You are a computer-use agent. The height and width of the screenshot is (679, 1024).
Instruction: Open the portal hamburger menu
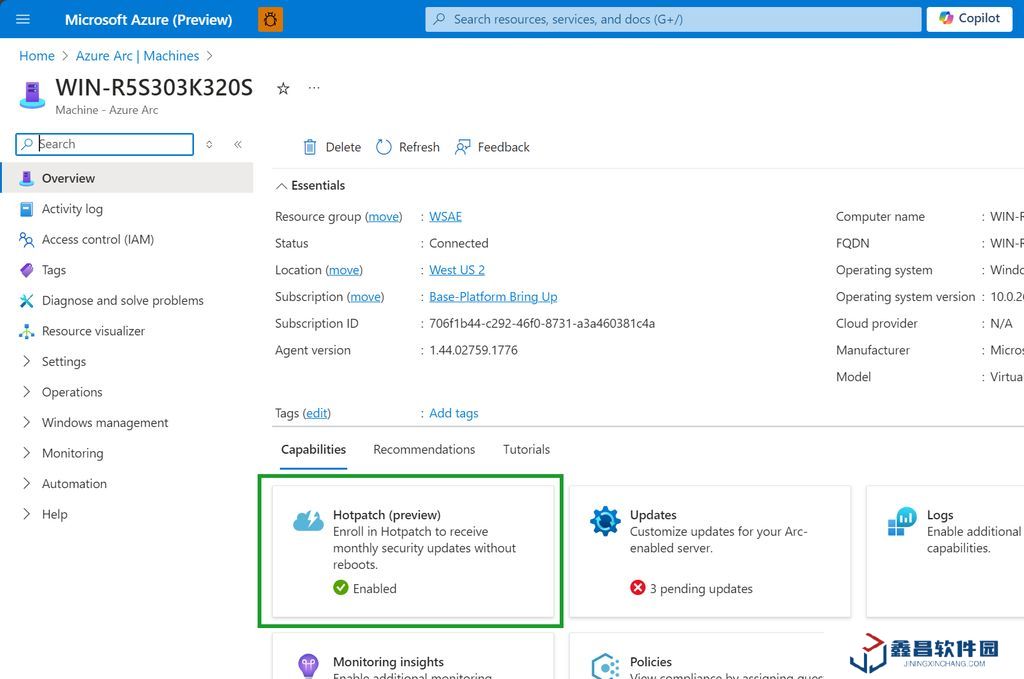(24, 19)
